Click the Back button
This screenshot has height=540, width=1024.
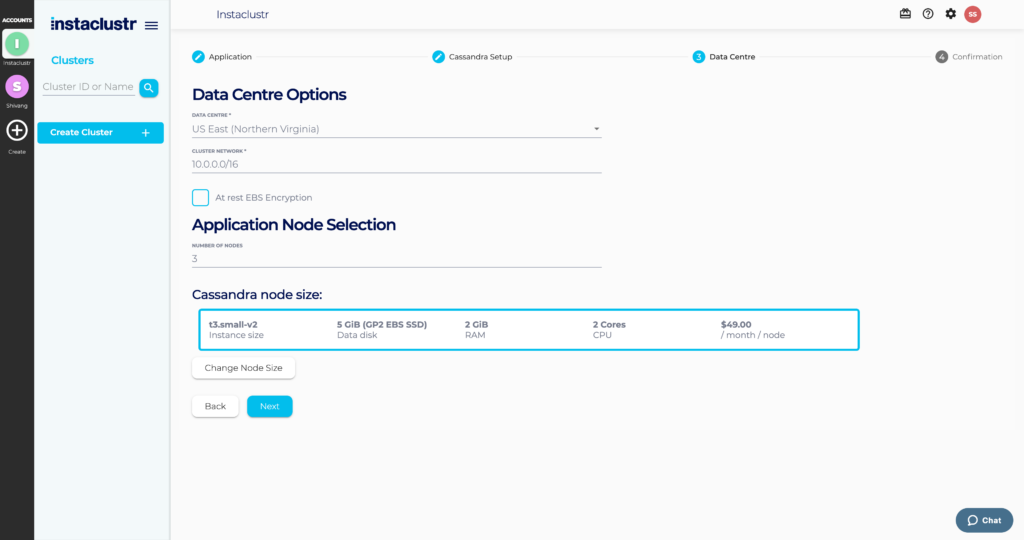215,406
